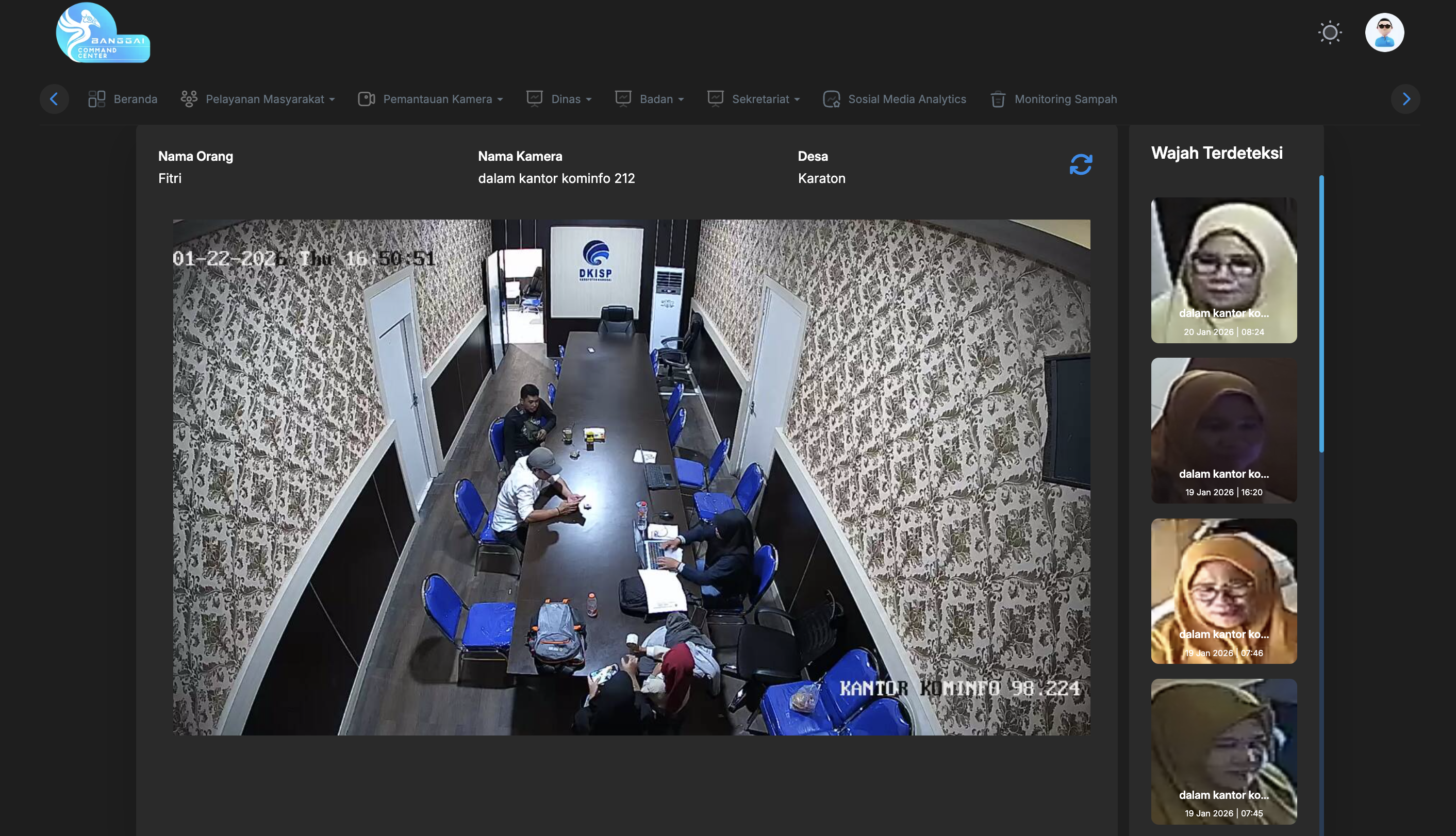1456x836 pixels.
Task: Open the Beranda dashboard icon
Action: (x=96, y=98)
